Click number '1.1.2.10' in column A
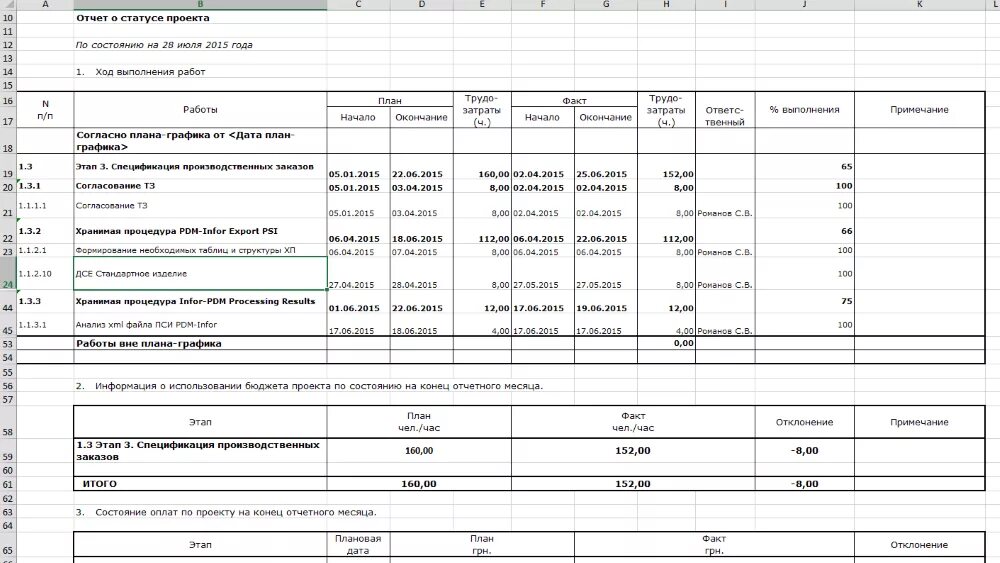The image size is (1000, 563). click(x=35, y=274)
